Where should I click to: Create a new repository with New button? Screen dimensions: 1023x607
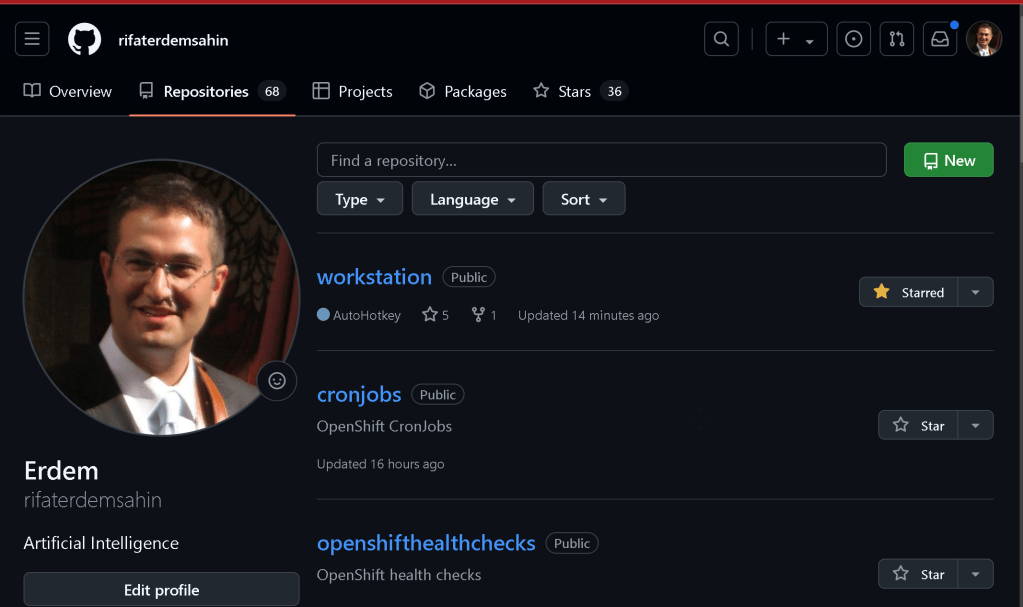(949, 160)
